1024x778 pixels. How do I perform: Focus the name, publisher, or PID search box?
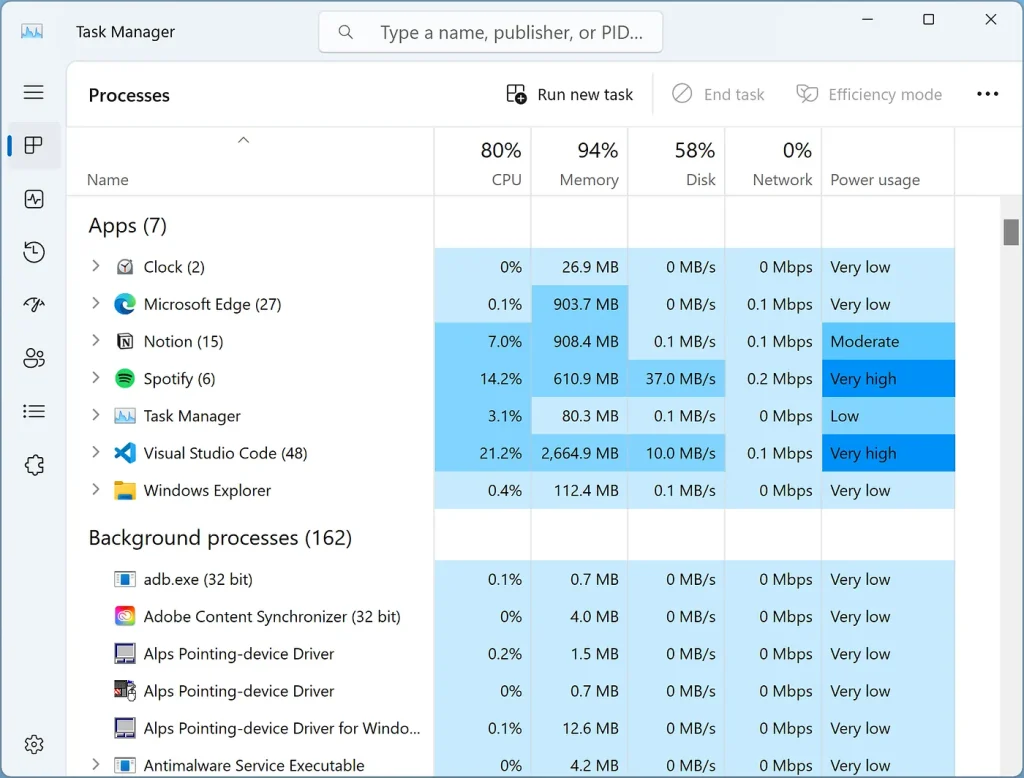click(x=490, y=32)
